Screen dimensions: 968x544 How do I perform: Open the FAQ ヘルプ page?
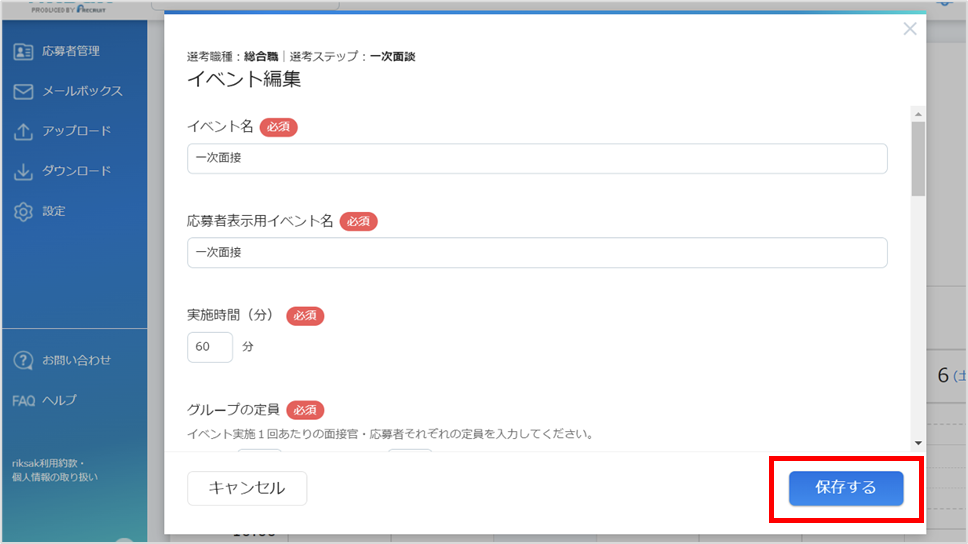[x=44, y=400]
